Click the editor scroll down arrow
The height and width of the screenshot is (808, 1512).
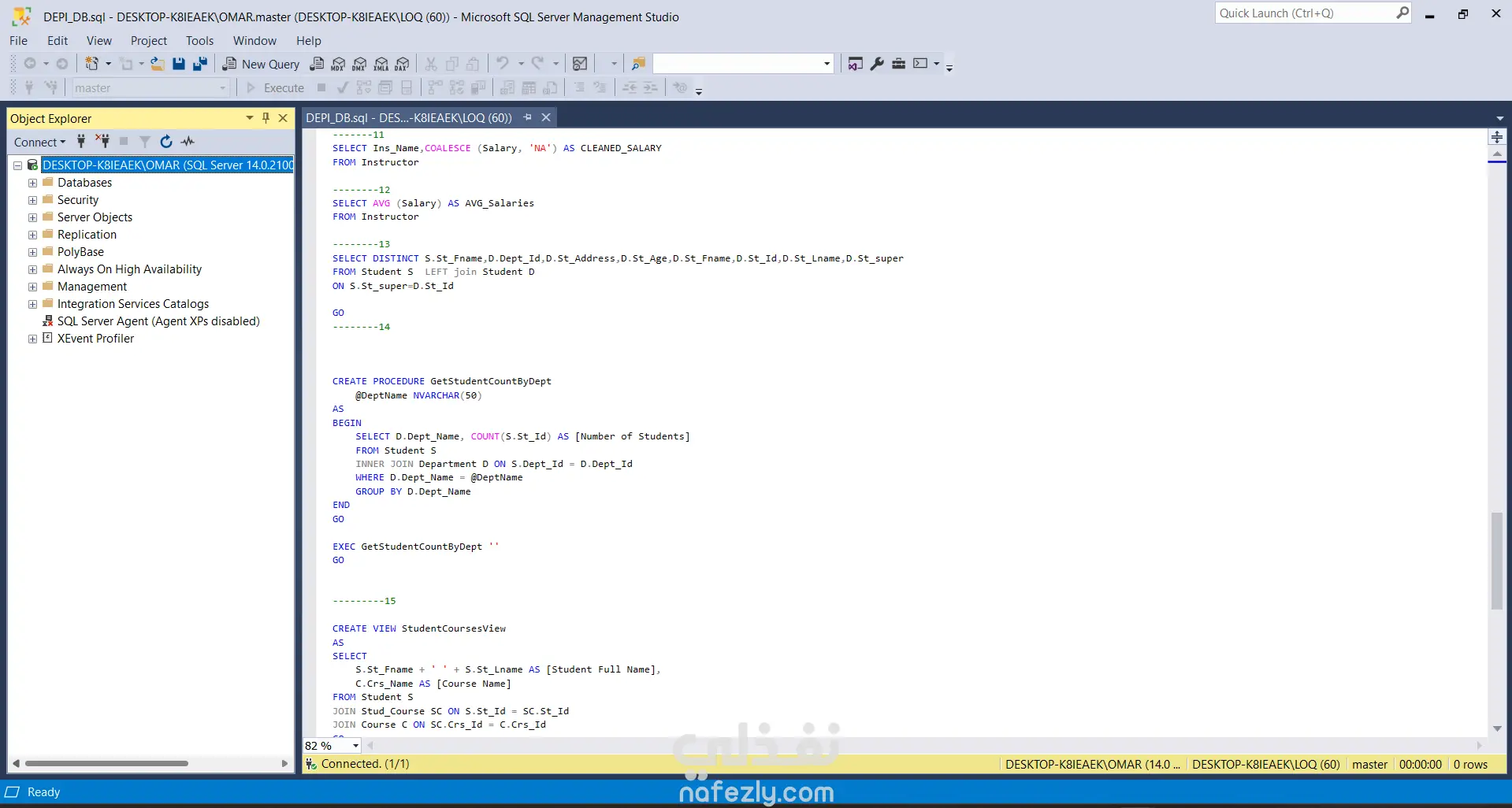click(x=1497, y=728)
